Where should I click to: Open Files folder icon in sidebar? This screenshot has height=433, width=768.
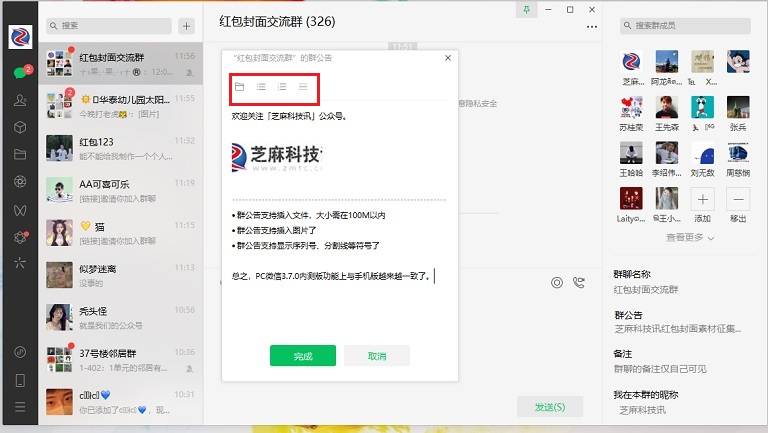pos(20,154)
